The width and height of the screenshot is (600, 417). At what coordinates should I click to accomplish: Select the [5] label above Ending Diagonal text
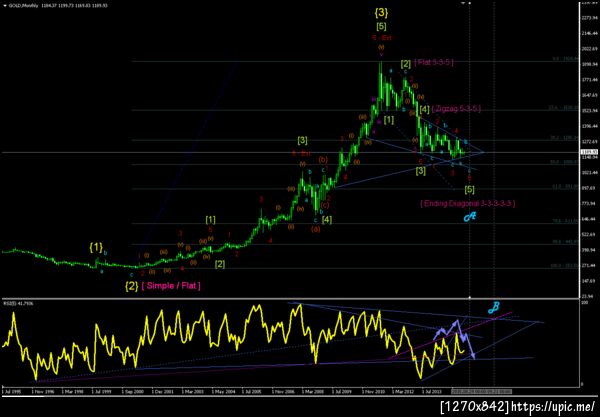coord(470,189)
